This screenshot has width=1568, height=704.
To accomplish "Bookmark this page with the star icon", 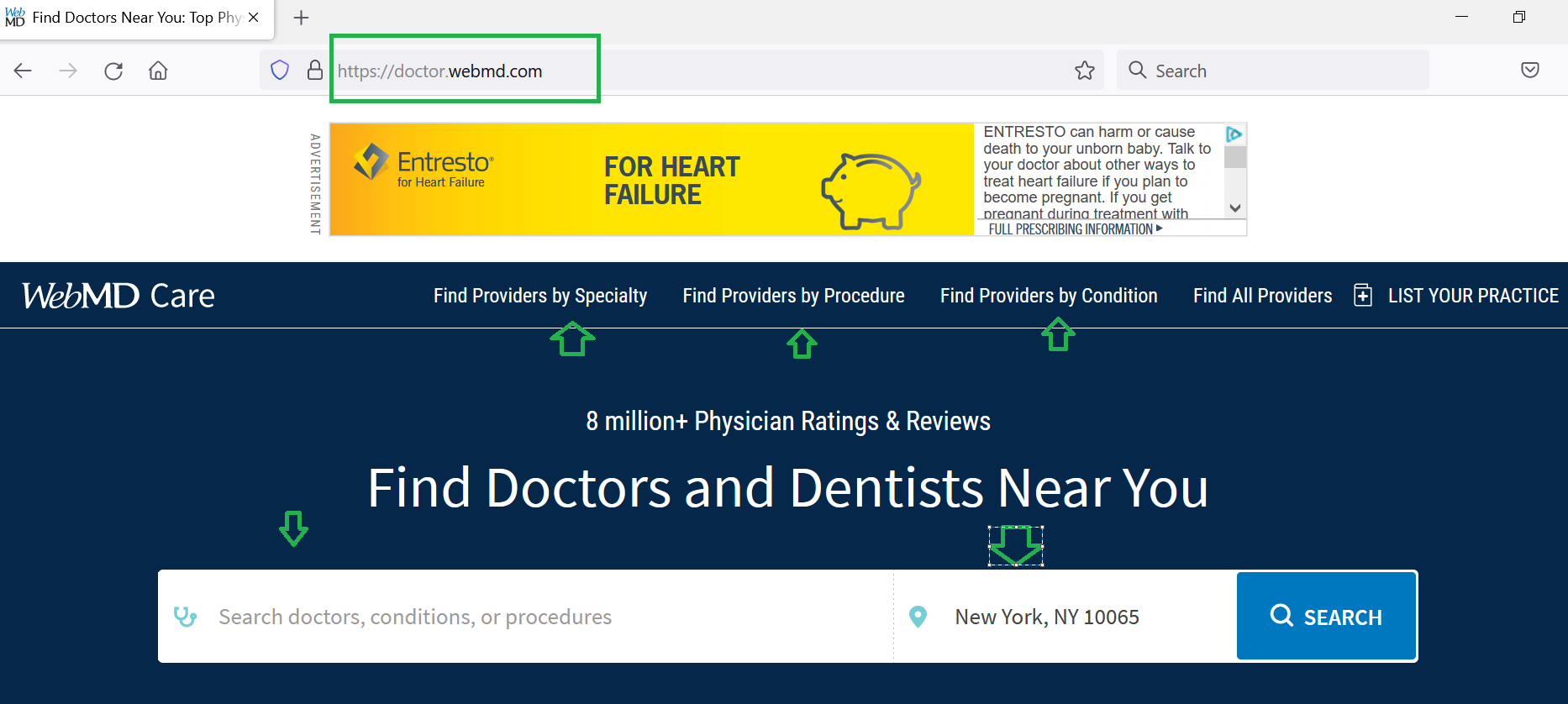I will tap(1084, 71).
